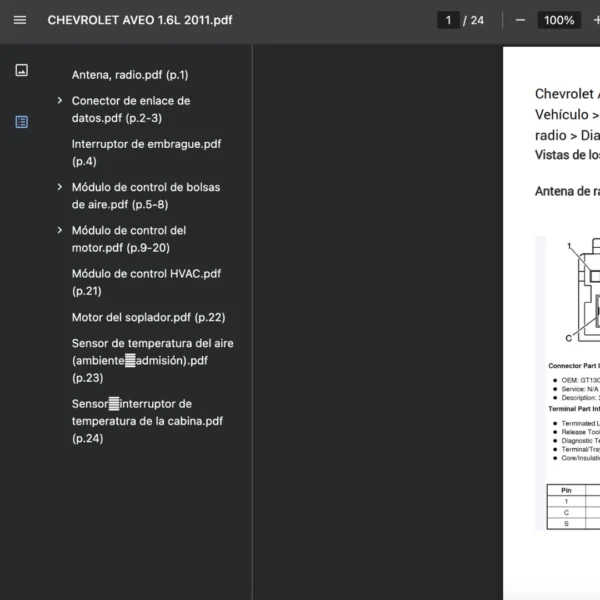Open Conector de enlace de datos.pdf bookmark
The width and height of the screenshot is (600, 600).
click(x=131, y=109)
